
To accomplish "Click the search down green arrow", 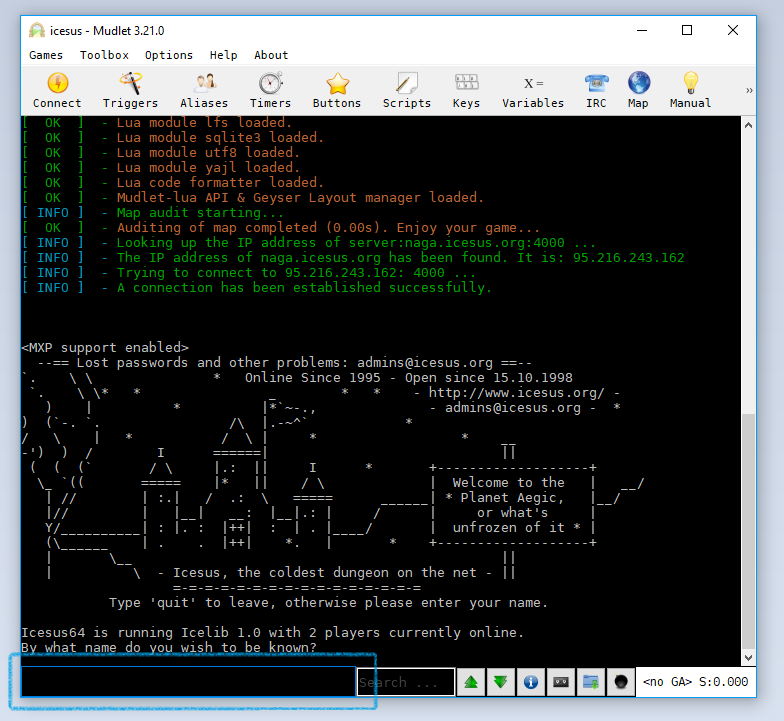I will 501,682.
